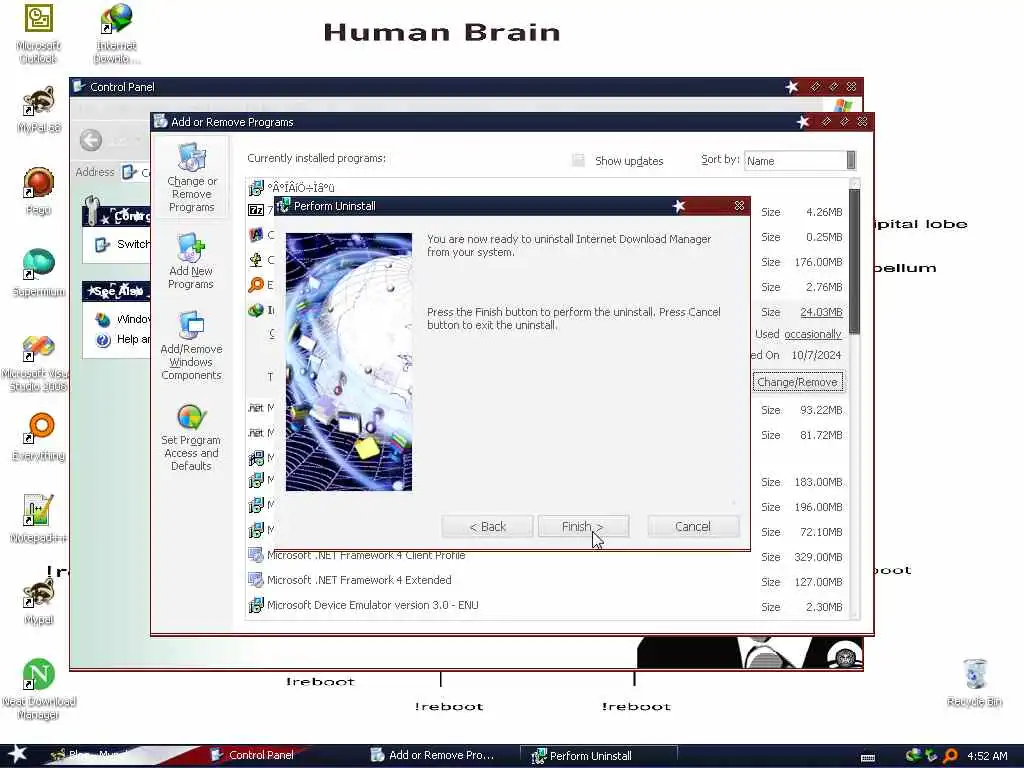
Task: Toggle the Show updates checkbox
Action: [578, 161]
